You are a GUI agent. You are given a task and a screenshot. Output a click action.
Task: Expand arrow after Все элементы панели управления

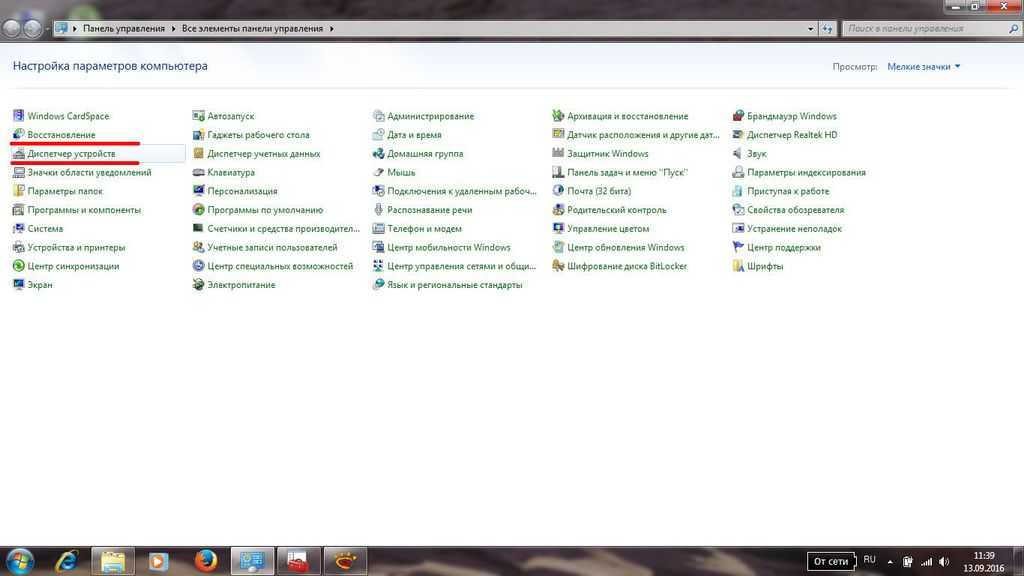[x=332, y=29]
